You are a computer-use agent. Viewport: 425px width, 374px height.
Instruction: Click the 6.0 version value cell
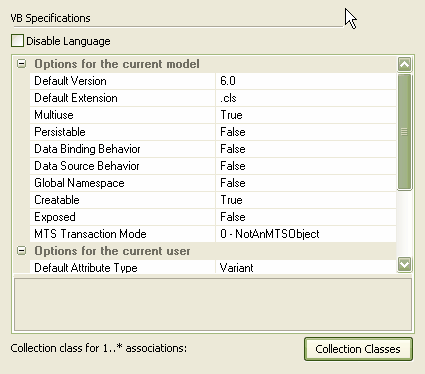tap(306, 81)
